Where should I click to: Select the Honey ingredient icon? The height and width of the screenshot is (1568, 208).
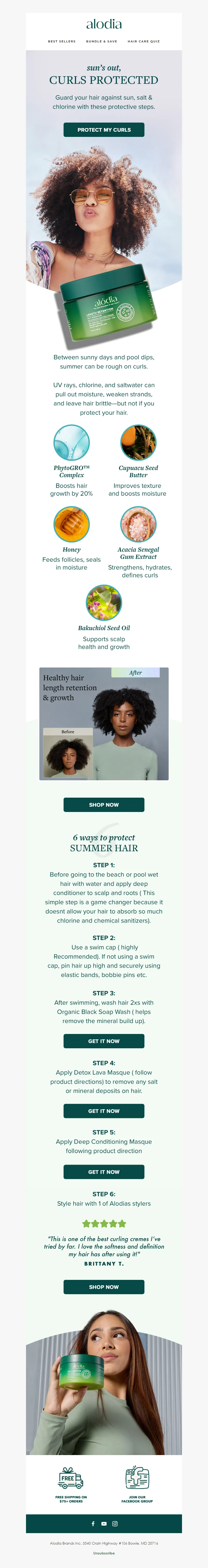71,524
